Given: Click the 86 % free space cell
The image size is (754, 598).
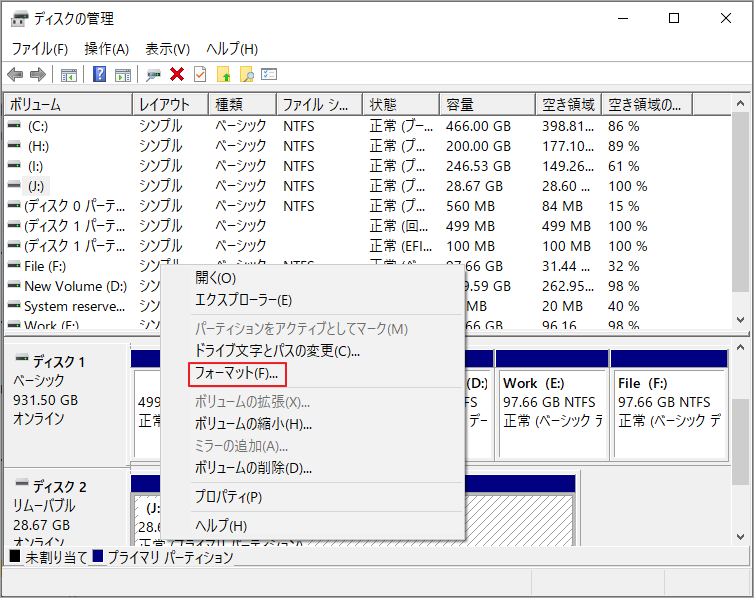Looking at the screenshot, I should 624,126.
